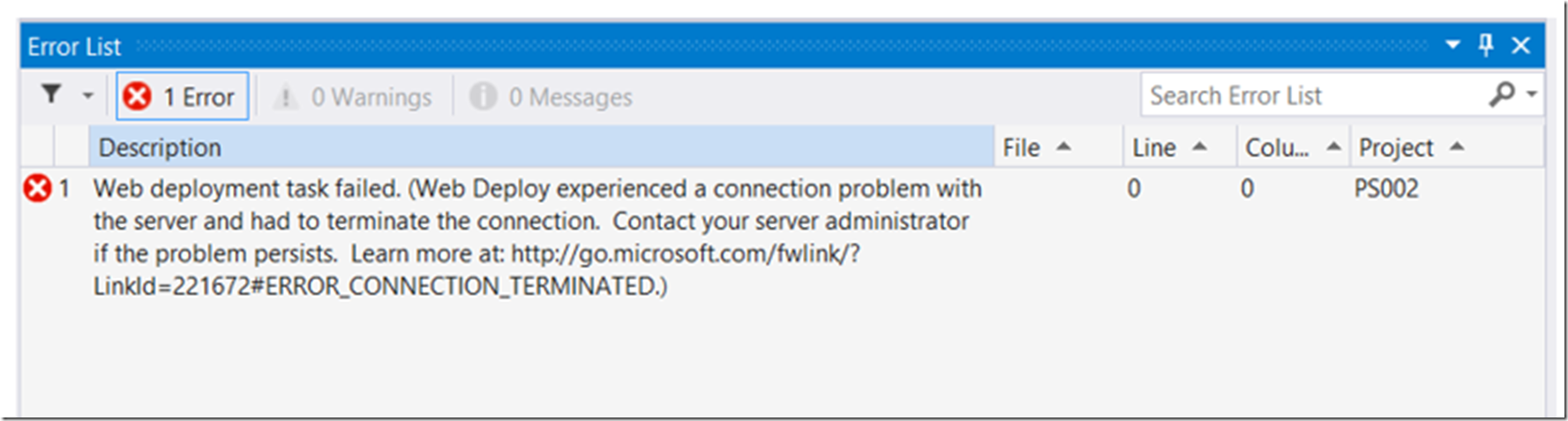Click the red error icon beside row 1

(37, 188)
